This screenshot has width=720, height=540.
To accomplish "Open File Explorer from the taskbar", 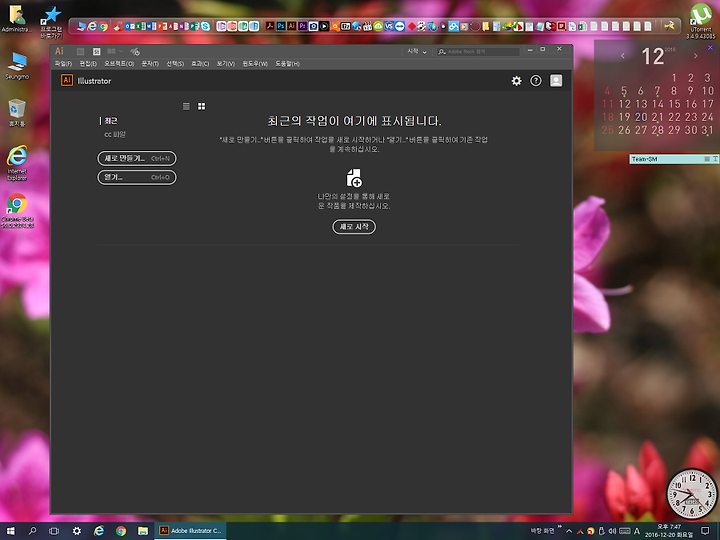I will tap(143, 531).
